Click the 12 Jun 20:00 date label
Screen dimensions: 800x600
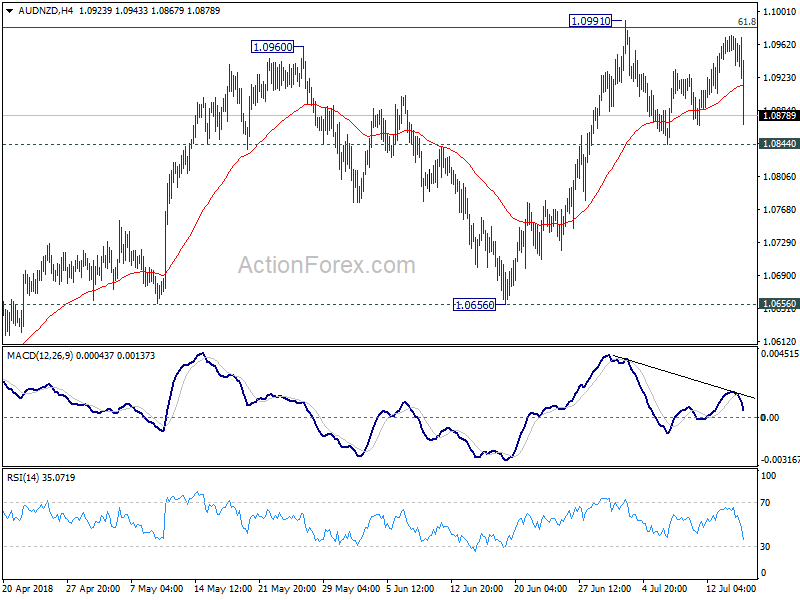[477, 588]
